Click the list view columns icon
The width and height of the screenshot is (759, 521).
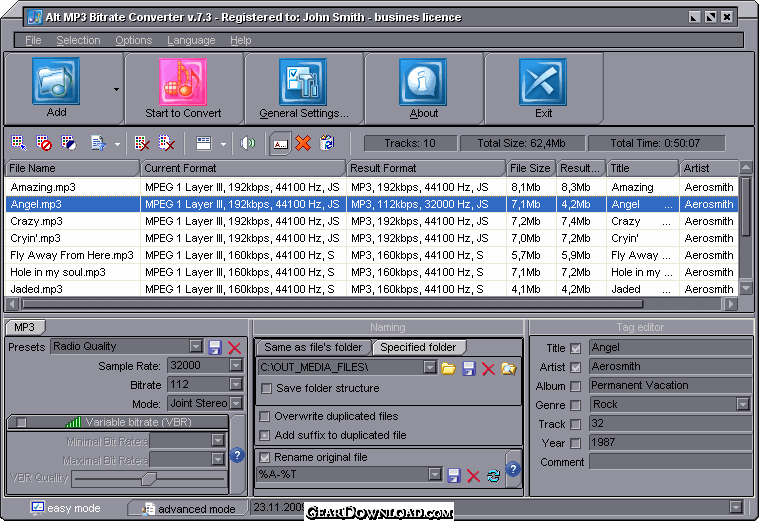pyautogui.click(x=204, y=143)
